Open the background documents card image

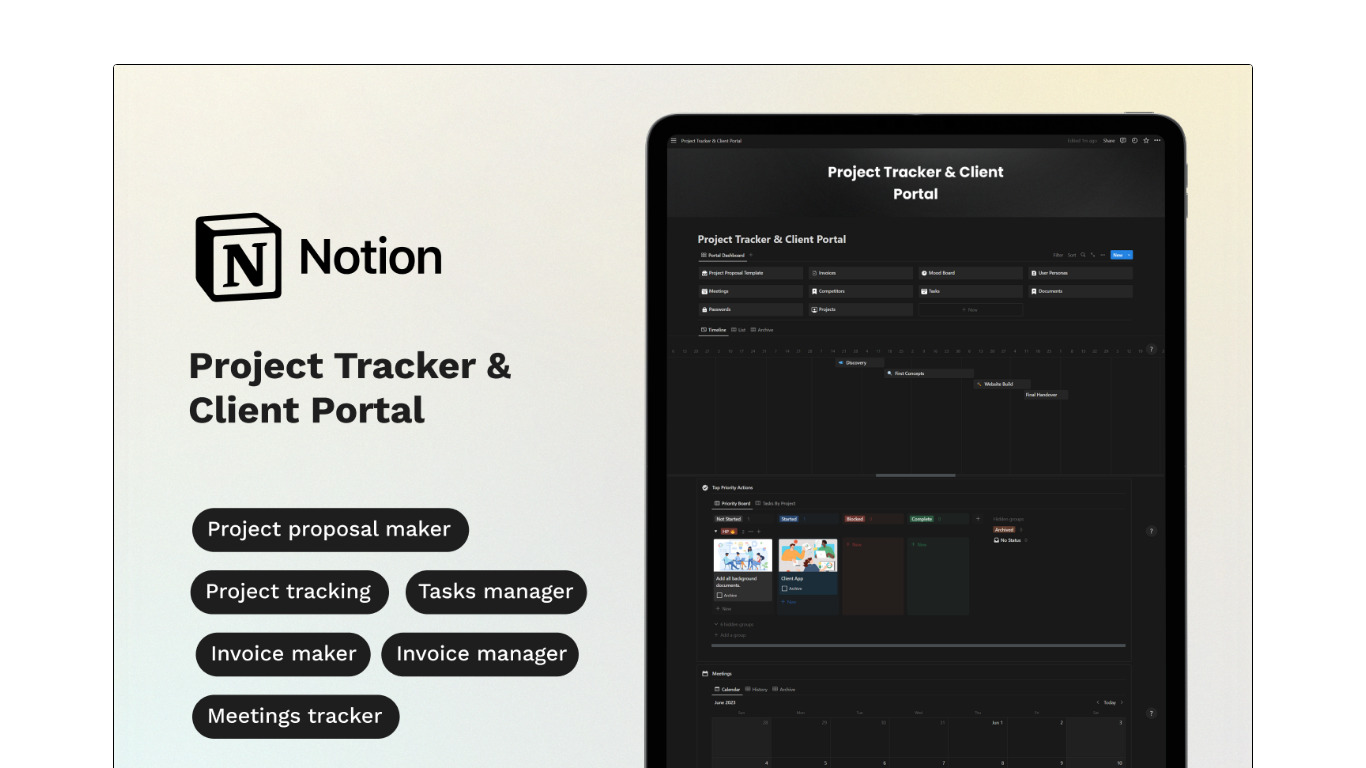tap(743, 555)
